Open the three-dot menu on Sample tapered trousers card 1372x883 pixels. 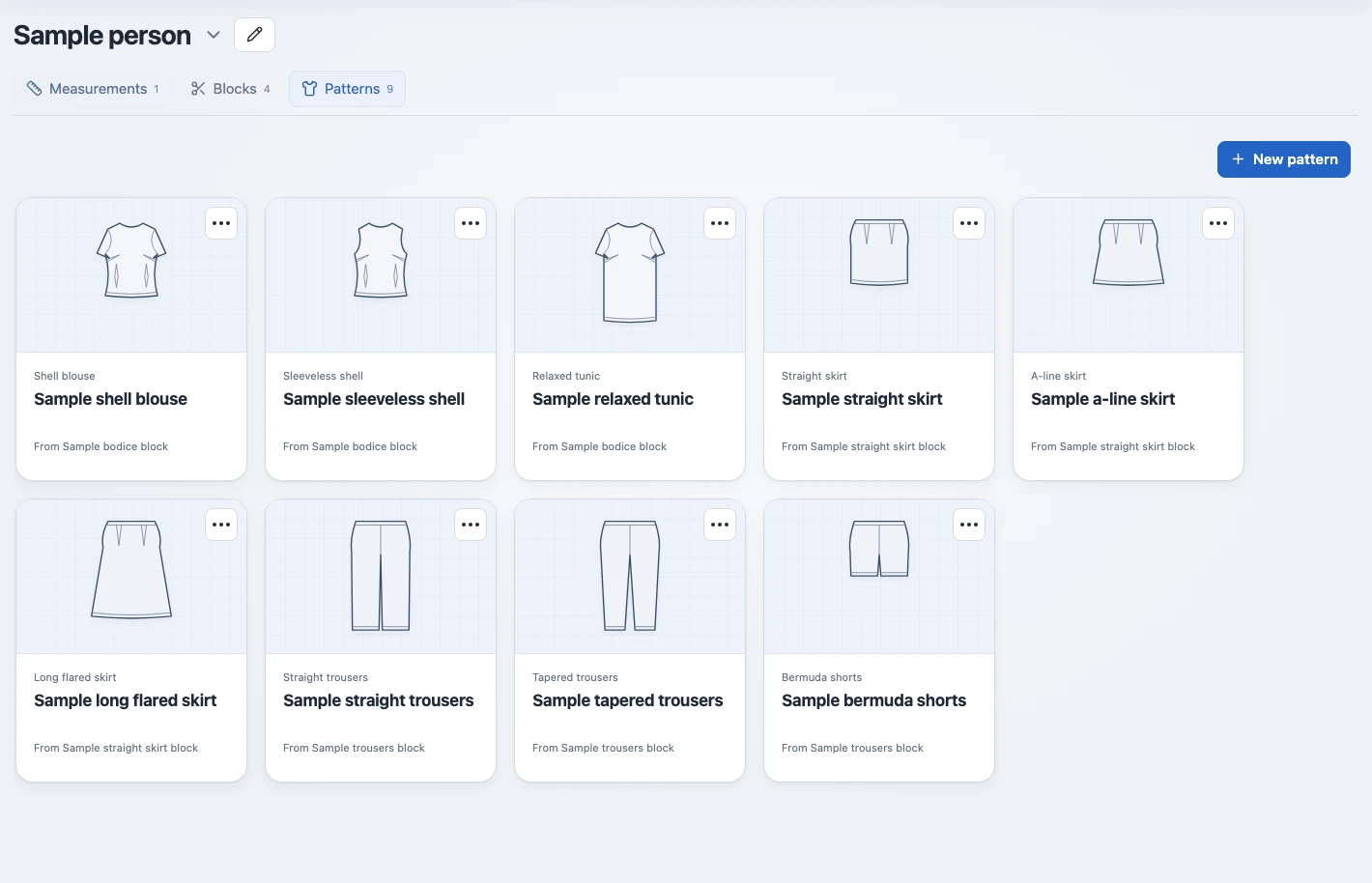point(720,525)
